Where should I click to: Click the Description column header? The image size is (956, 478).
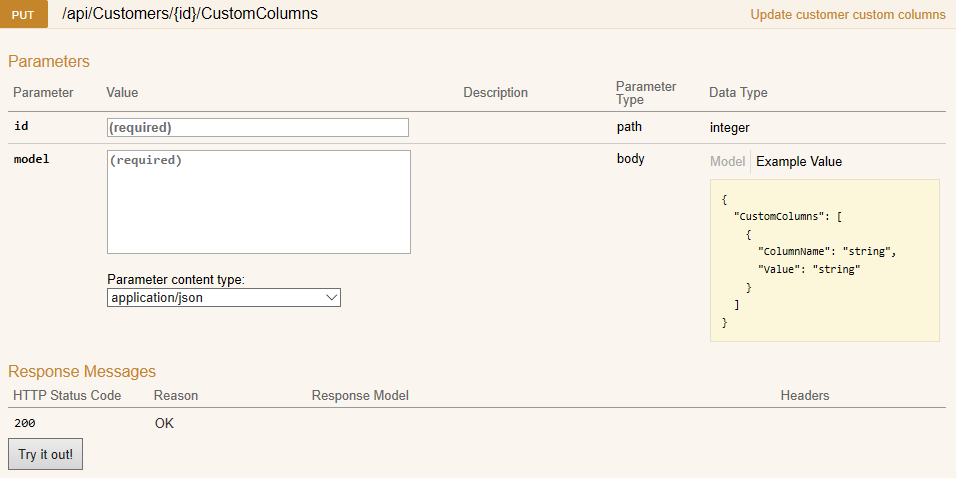(495, 93)
